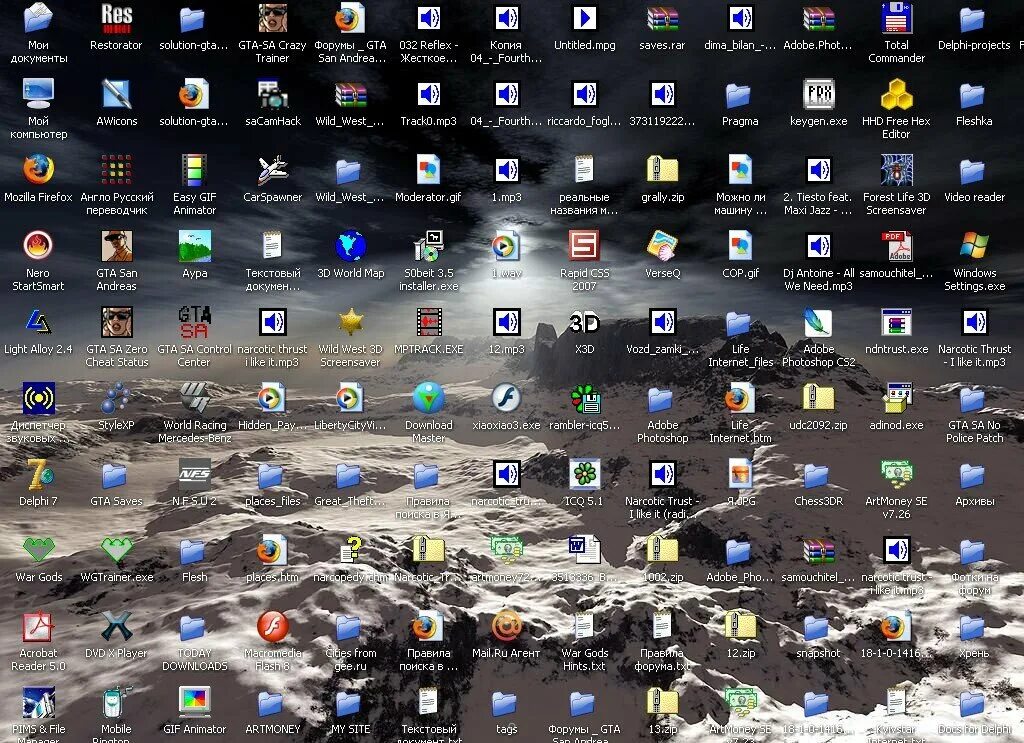Select the N.F.S.U 2 icon
The image size is (1024, 743).
coord(195,474)
